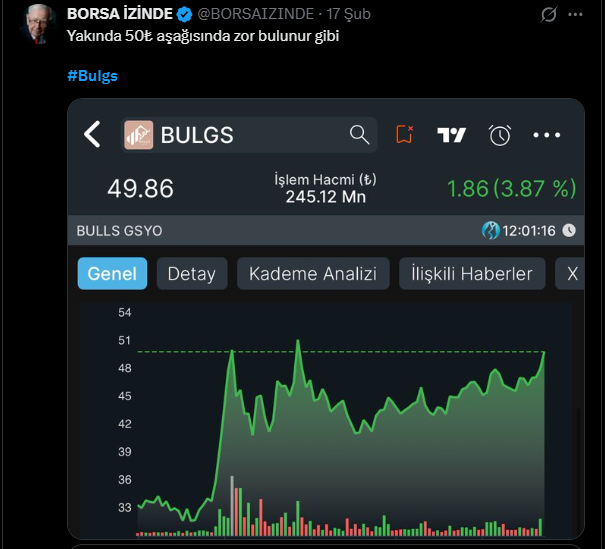Screen dimensions: 605x549
Task: Tap the magnifier search icon
Action: 359,135
